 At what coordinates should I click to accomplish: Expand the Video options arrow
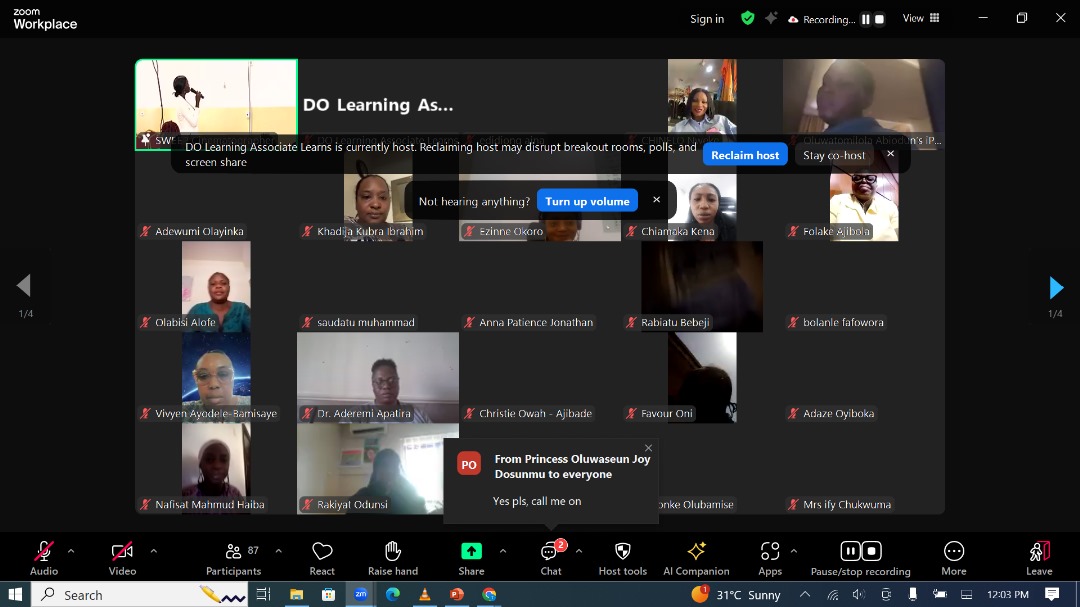tap(153, 551)
